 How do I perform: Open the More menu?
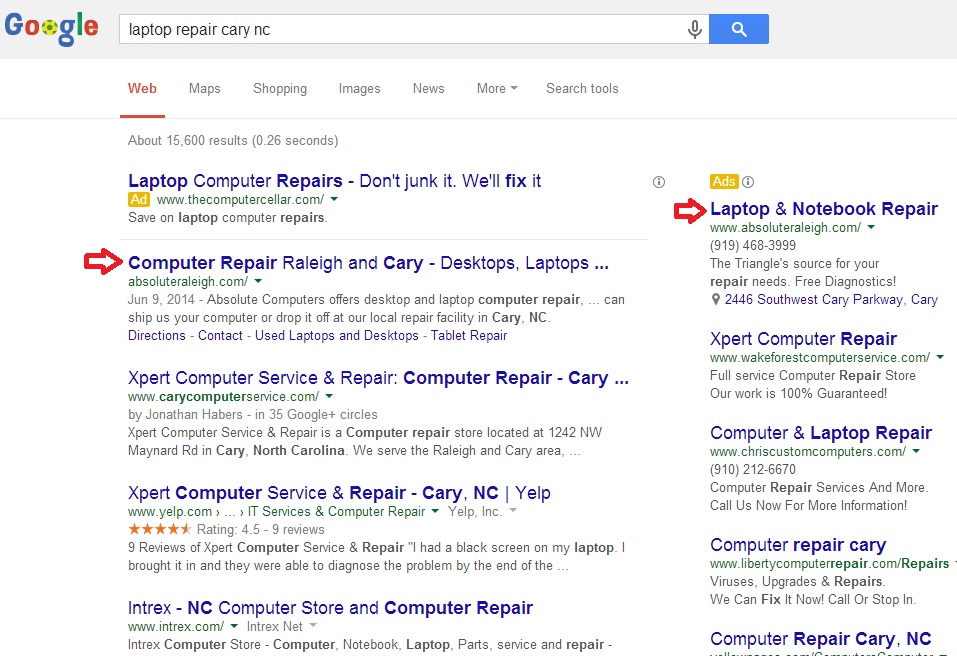tap(497, 88)
